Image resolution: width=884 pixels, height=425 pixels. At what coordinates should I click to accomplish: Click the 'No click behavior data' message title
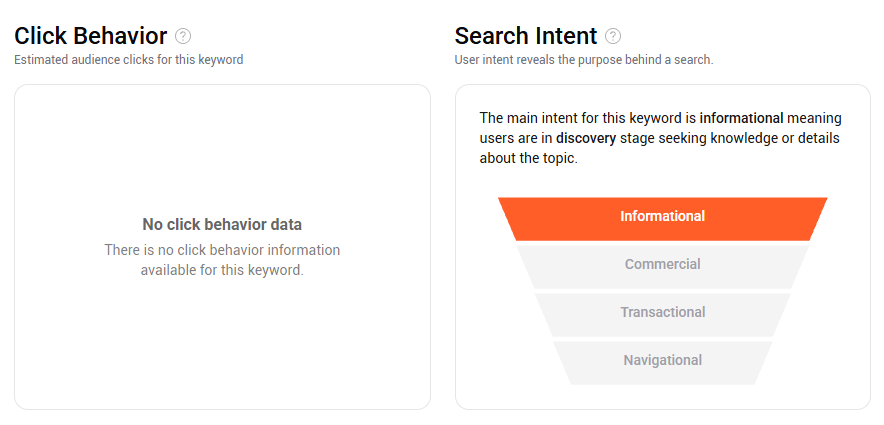coord(222,224)
